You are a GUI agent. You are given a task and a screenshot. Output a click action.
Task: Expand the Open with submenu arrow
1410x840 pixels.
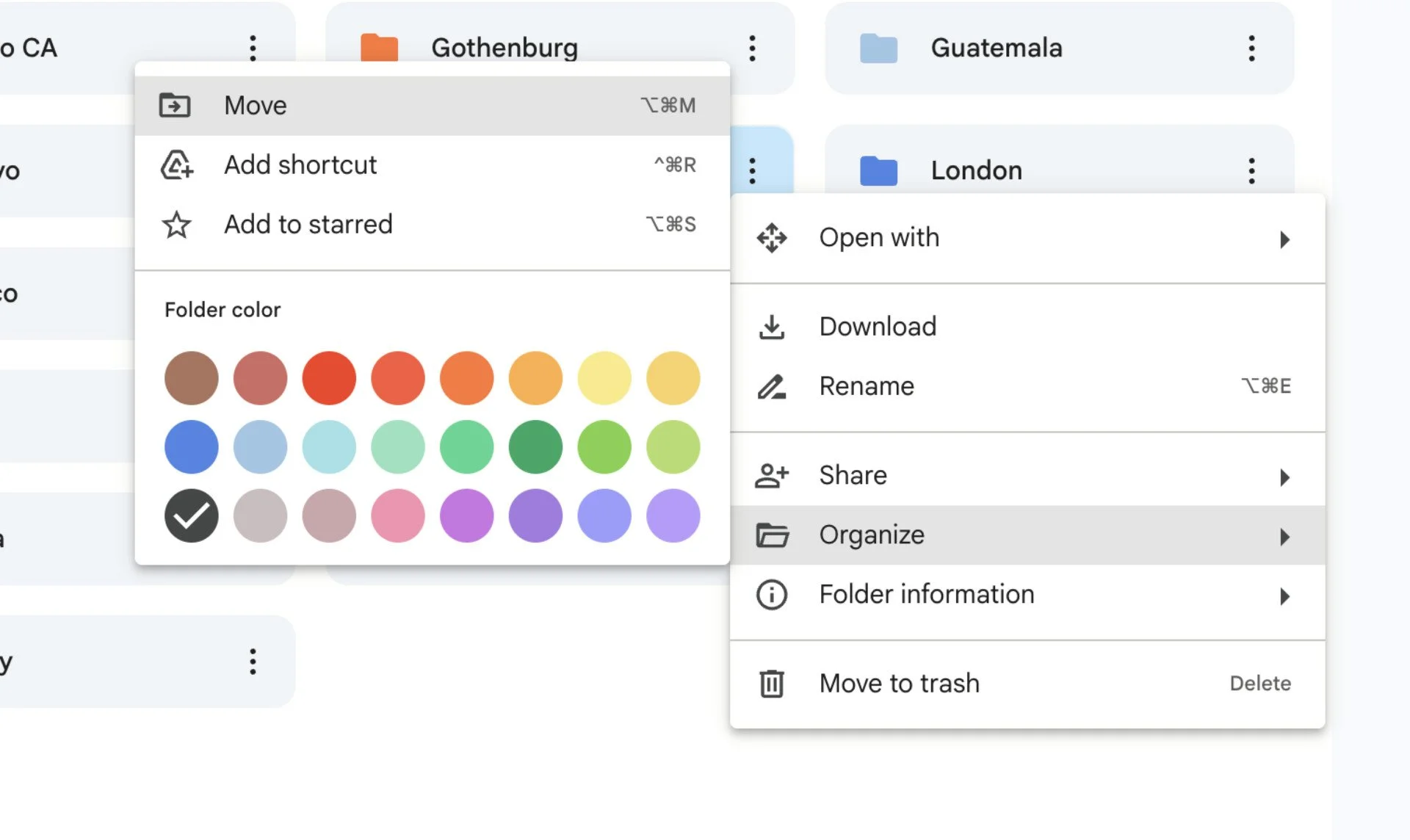point(1284,239)
